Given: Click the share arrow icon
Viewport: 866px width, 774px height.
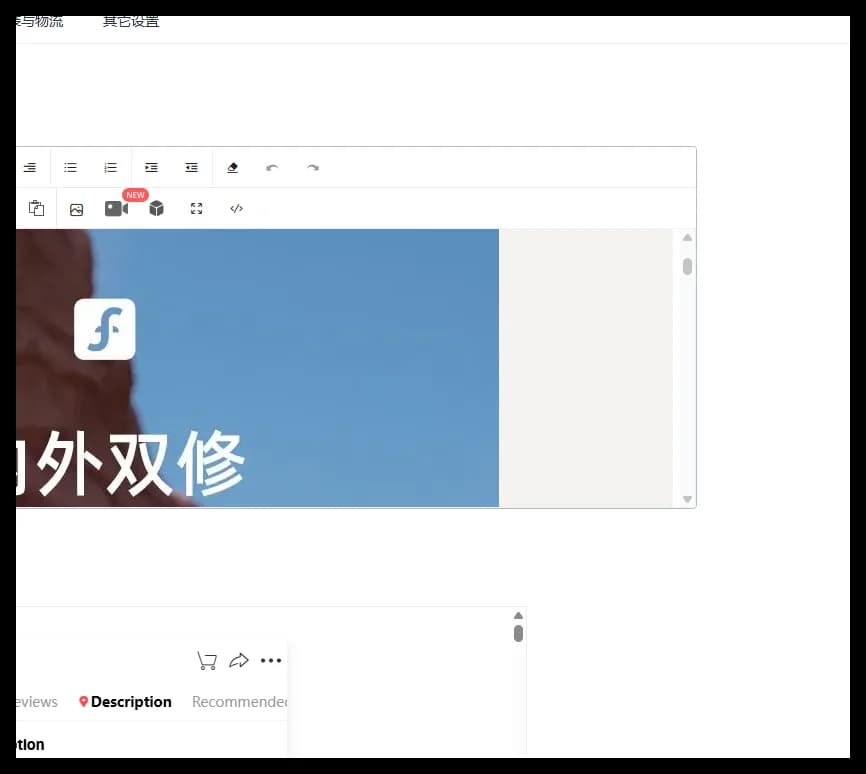Looking at the screenshot, I should (239, 660).
